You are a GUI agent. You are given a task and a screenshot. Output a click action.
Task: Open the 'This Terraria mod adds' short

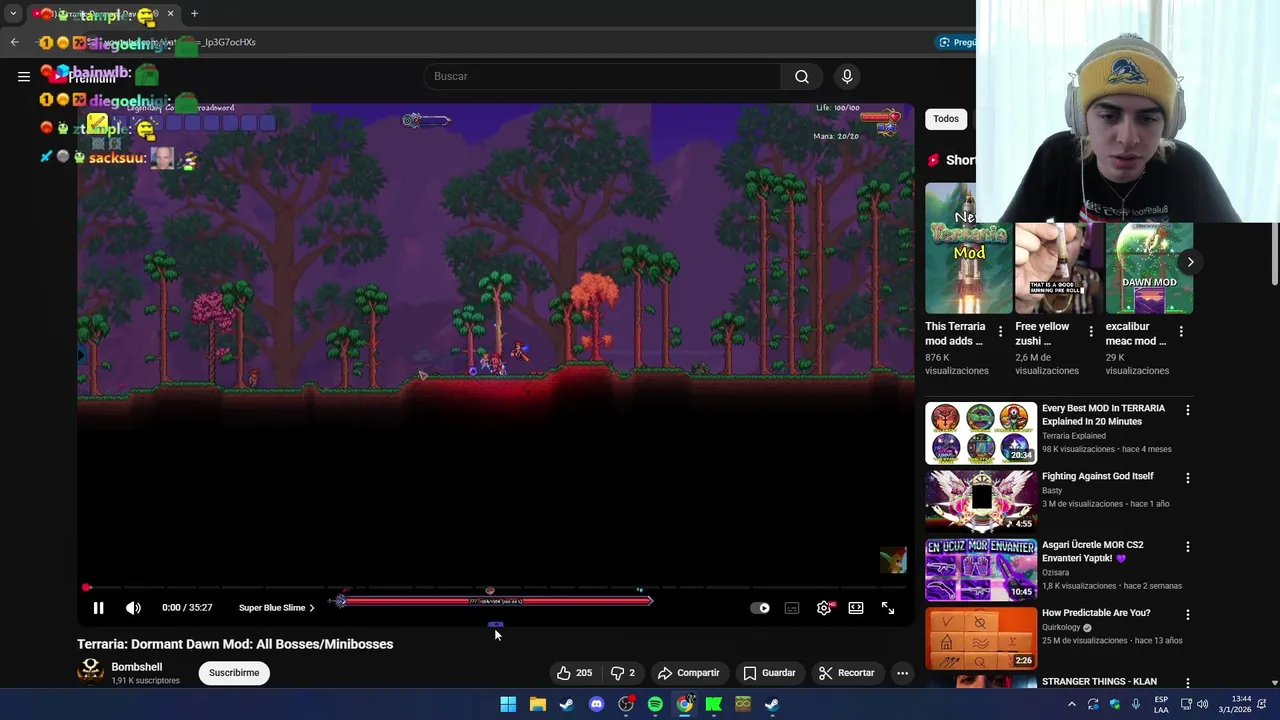click(968, 248)
